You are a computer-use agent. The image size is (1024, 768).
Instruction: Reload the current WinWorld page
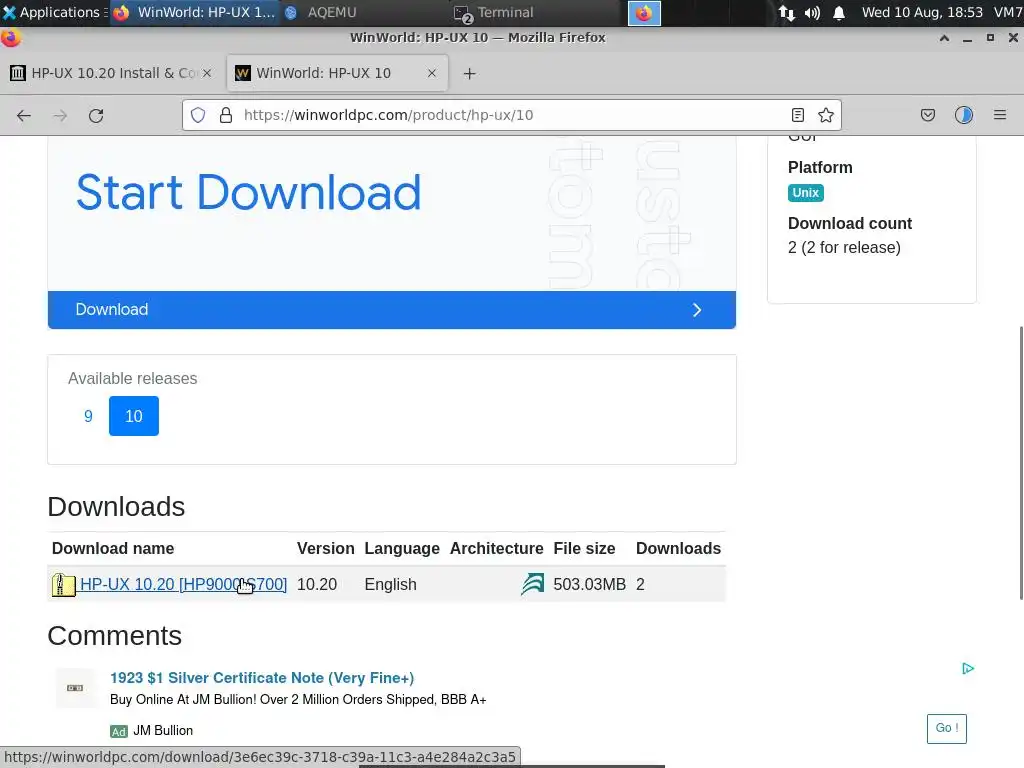pos(96,116)
